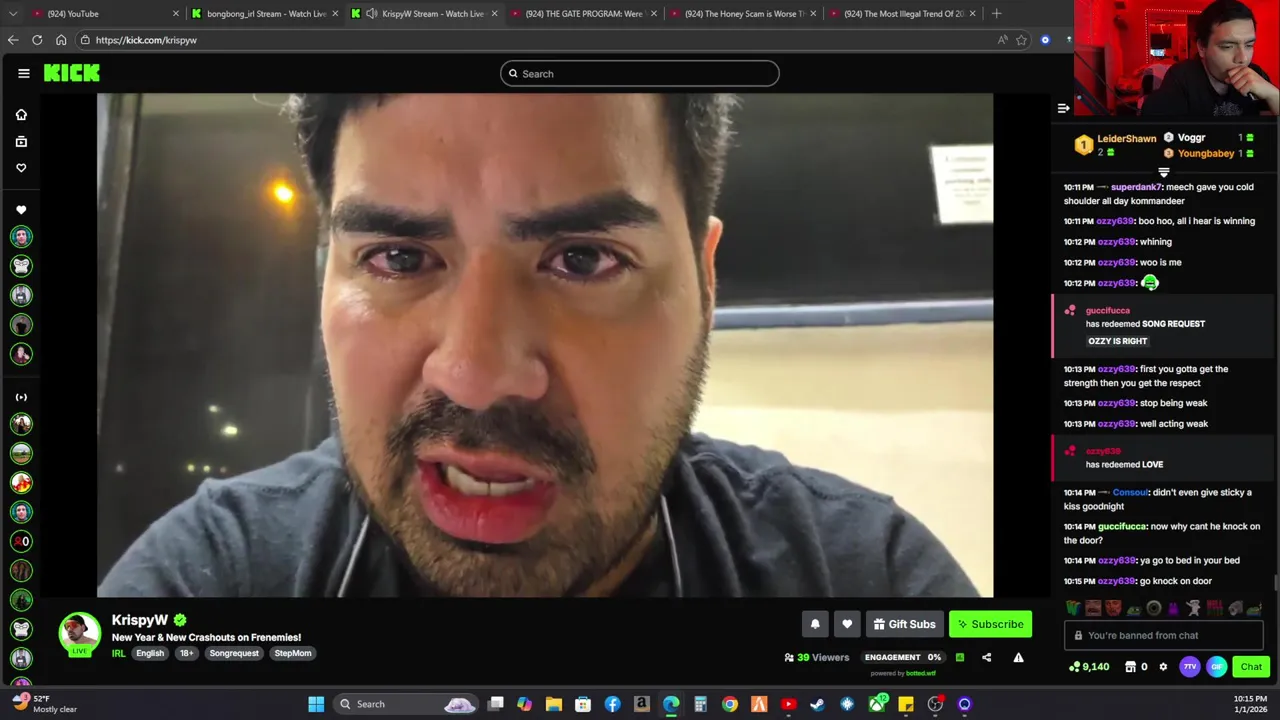Click the Consoul username in chat
This screenshot has width=1280, height=720.
pyautogui.click(x=1131, y=493)
